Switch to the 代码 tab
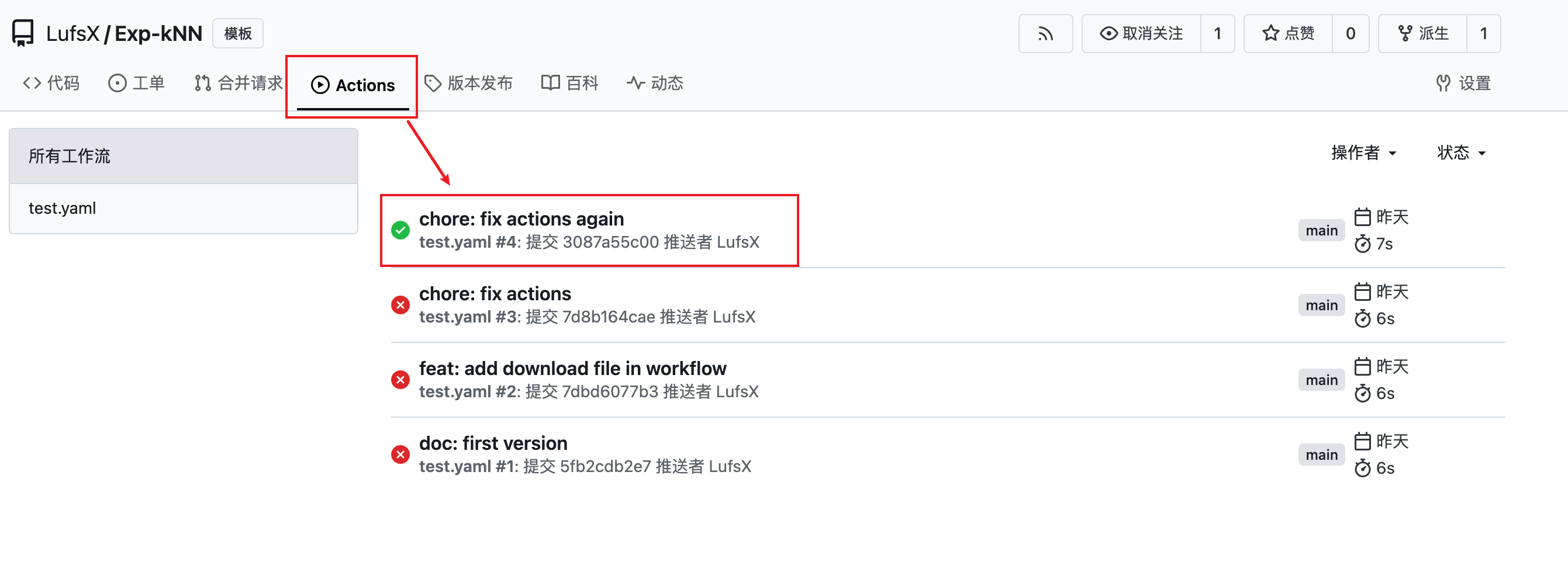The width and height of the screenshot is (1568, 562). (51, 84)
